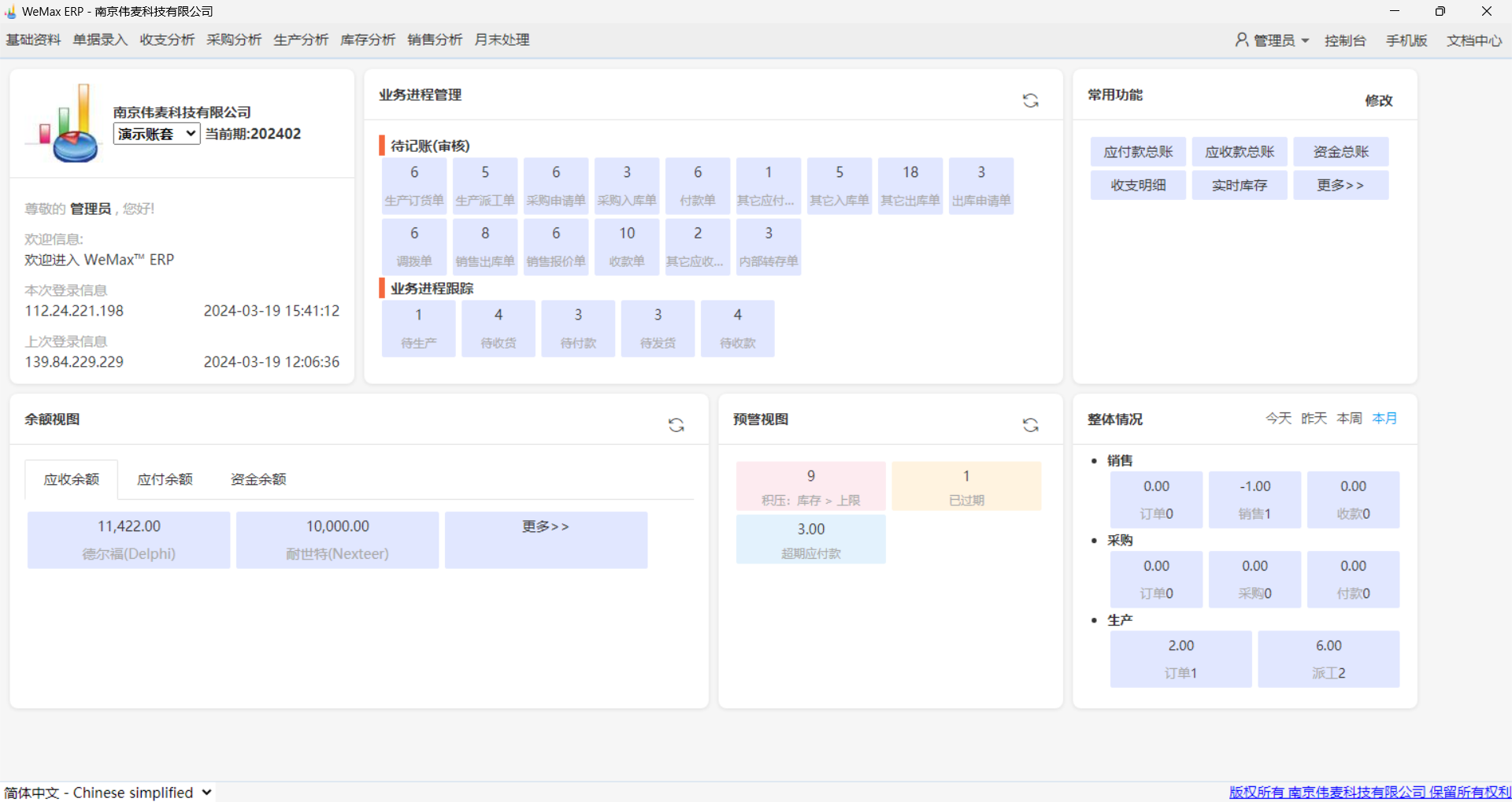Refresh the 预警视图 panel
The image size is (1512, 802).
tap(1030, 425)
